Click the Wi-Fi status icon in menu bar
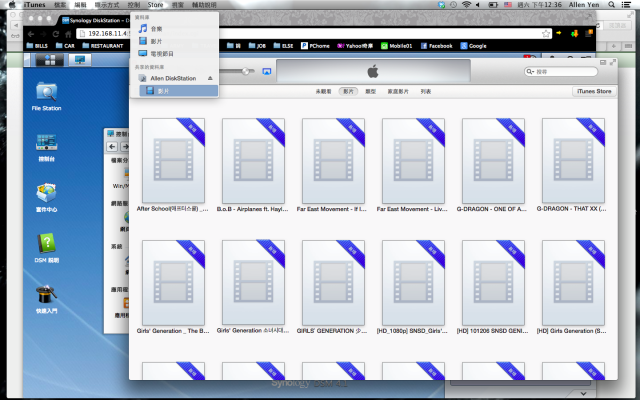This screenshot has width=640, height=400. coord(466,4)
